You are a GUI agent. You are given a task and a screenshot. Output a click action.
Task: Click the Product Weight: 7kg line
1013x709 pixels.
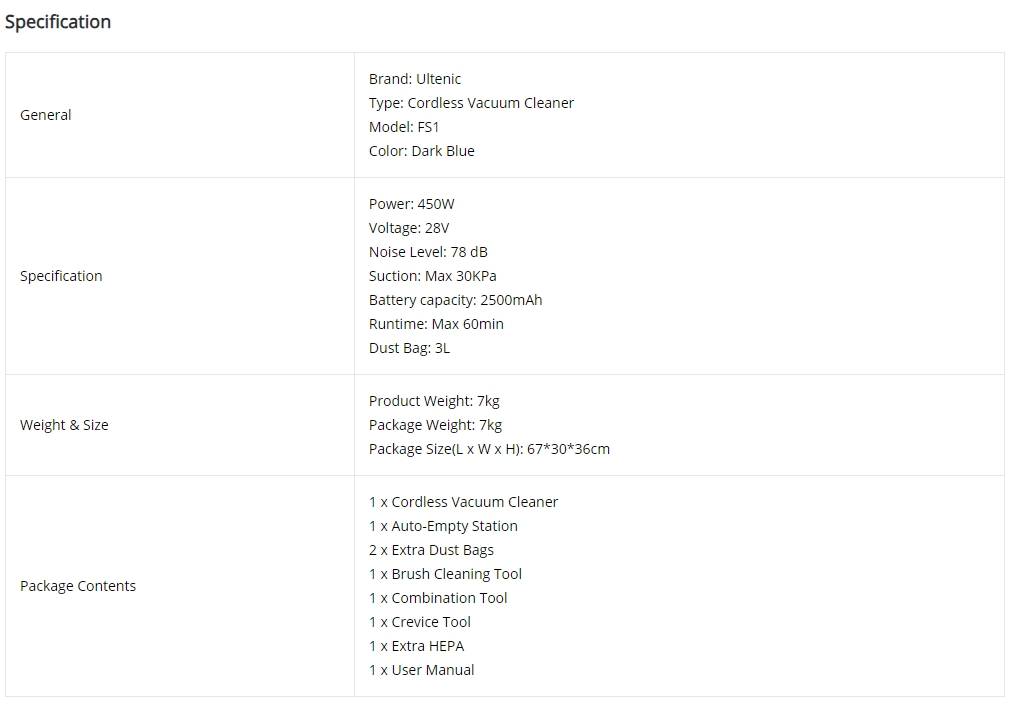click(x=434, y=401)
